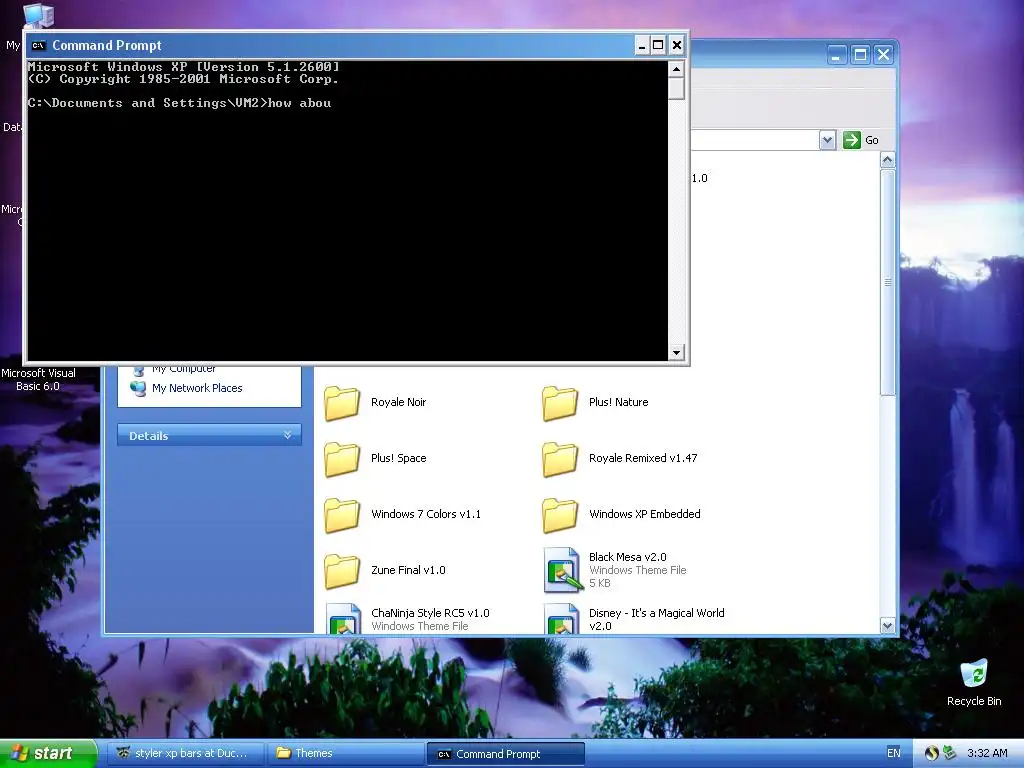Open the Windows 7 Colors v1.1 folder icon
This screenshot has height=768, width=1024.
(342, 515)
